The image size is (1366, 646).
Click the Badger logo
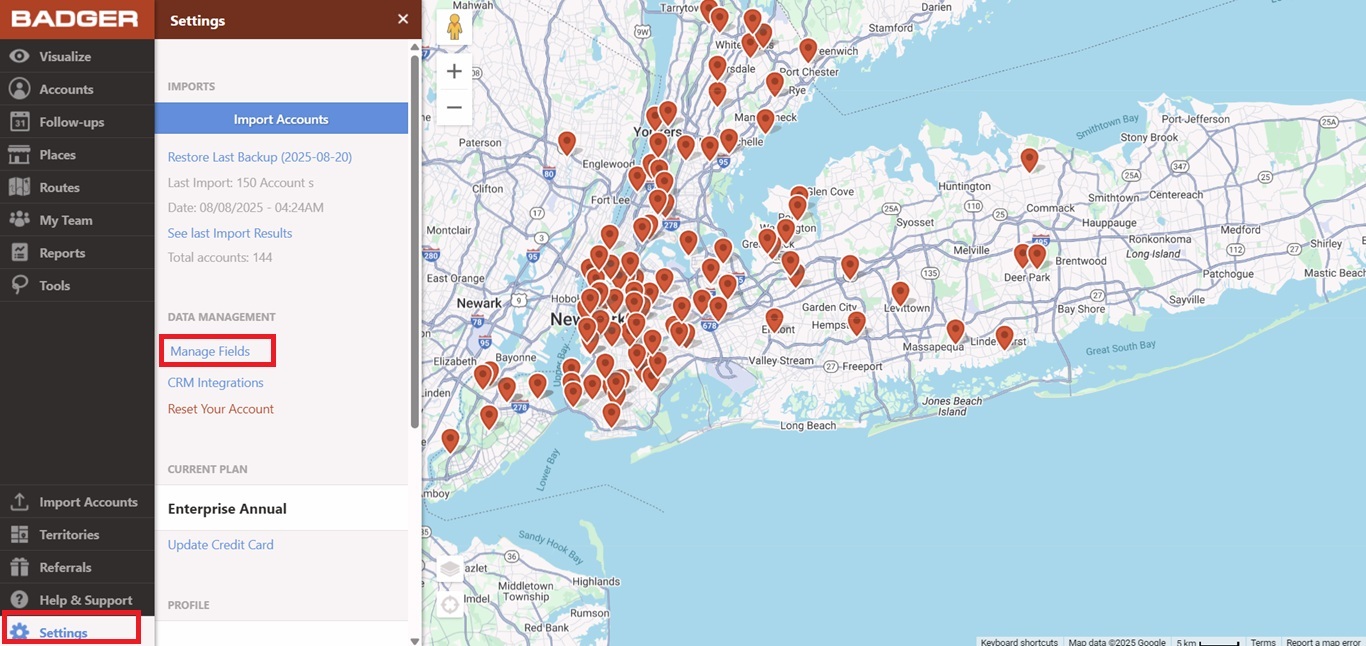pos(76,19)
